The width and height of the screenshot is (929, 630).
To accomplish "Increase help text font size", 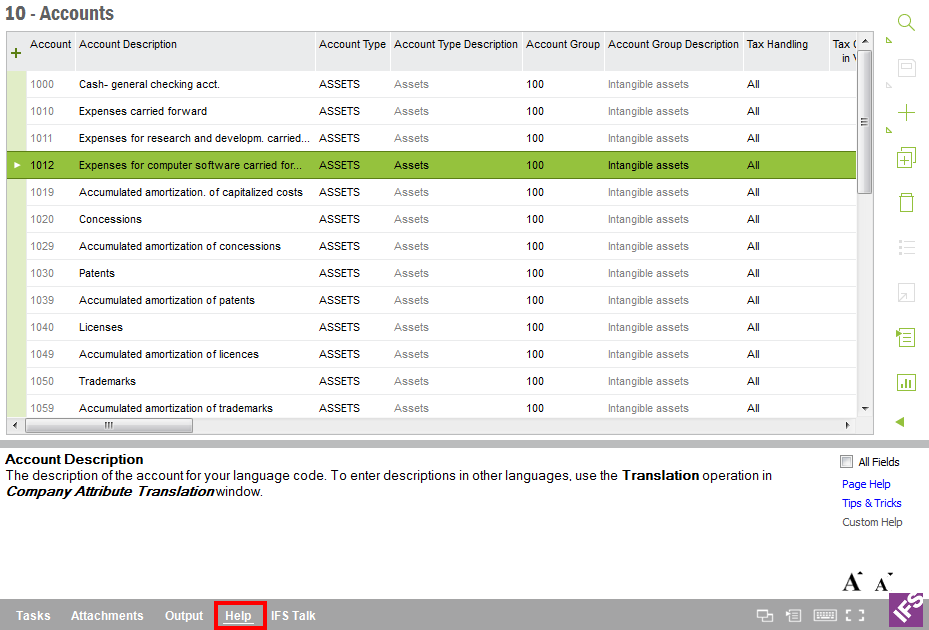I will (852, 581).
